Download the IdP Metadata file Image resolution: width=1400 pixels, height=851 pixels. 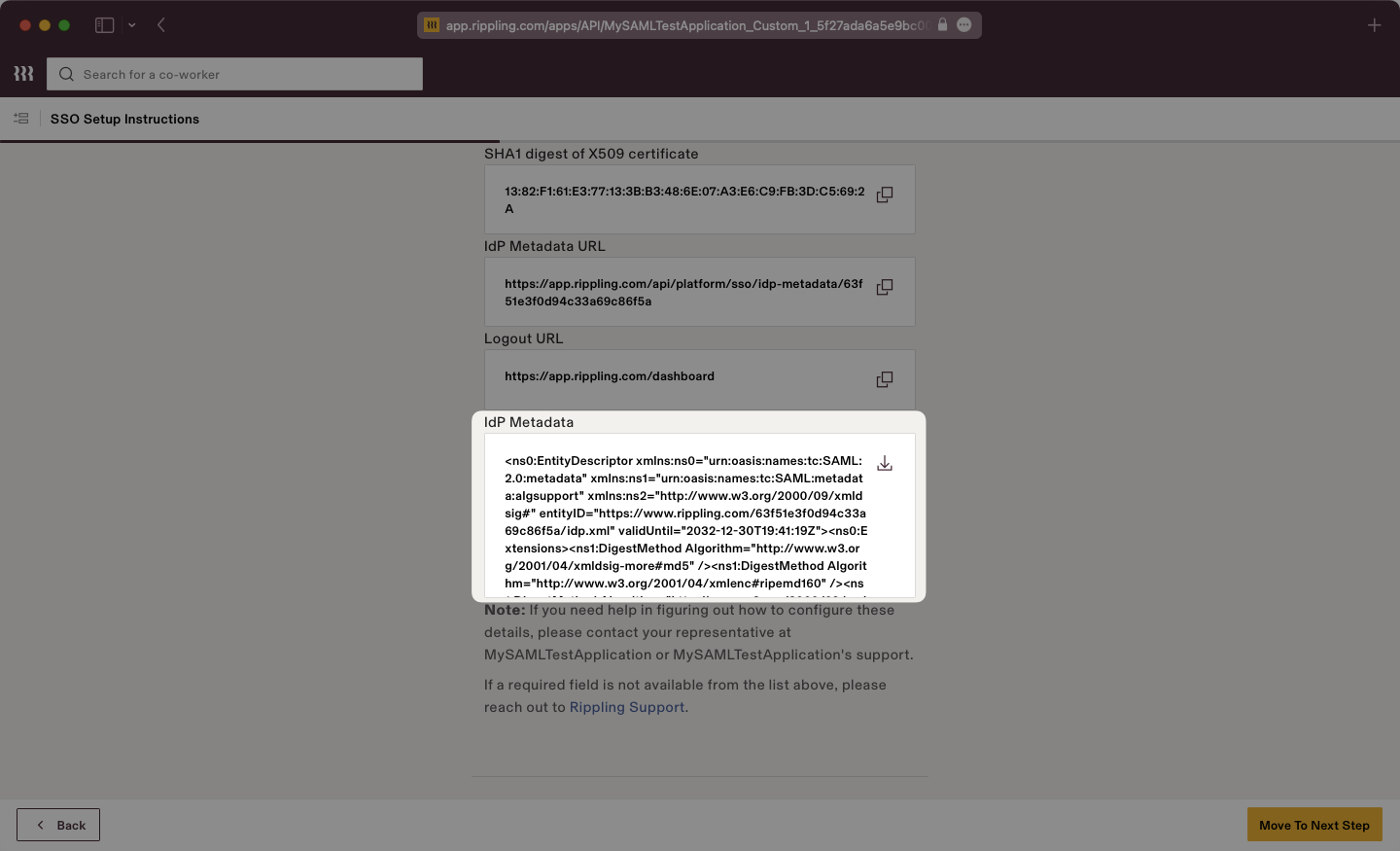884,463
